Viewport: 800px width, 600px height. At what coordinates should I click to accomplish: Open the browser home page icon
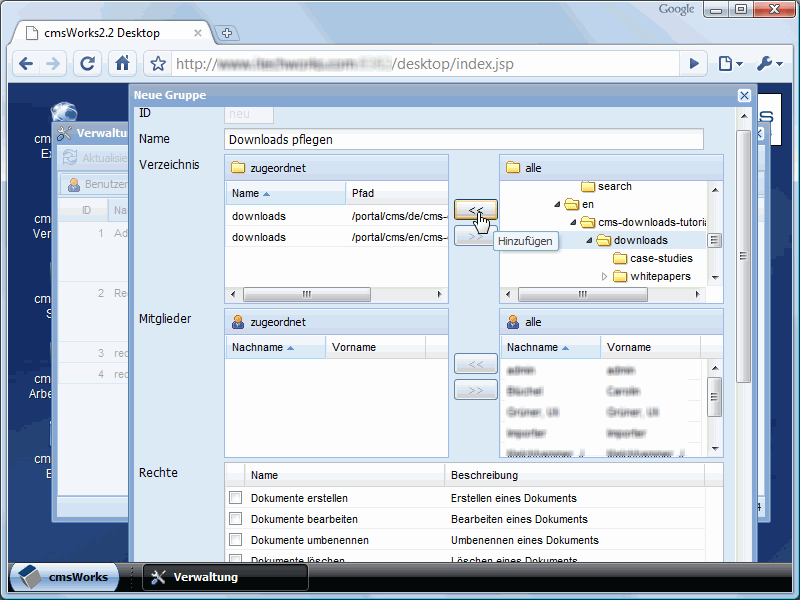coord(122,64)
